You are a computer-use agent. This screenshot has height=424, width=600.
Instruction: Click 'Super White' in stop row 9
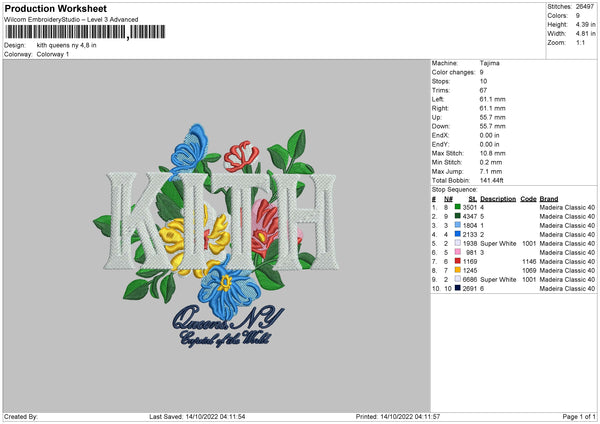click(x=498, y=279)
